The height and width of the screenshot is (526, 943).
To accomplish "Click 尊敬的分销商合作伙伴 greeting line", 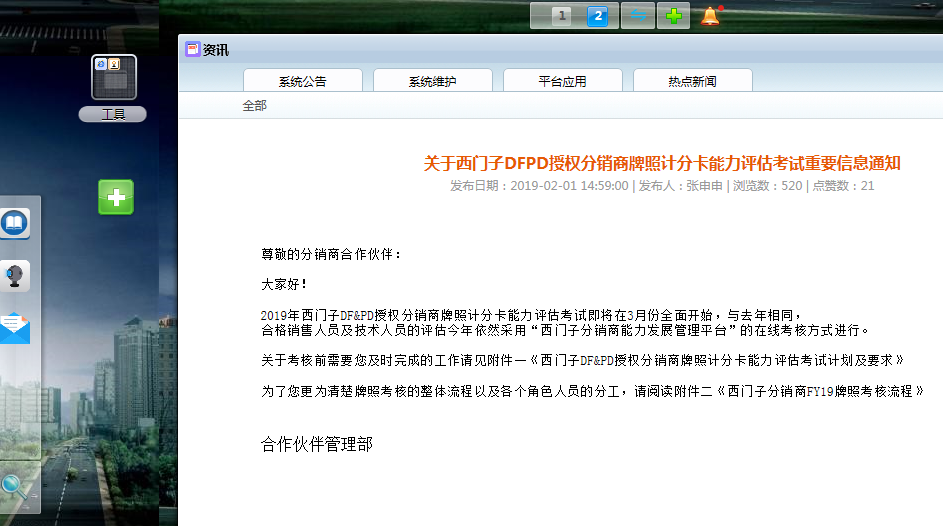I will coord(331,254).
